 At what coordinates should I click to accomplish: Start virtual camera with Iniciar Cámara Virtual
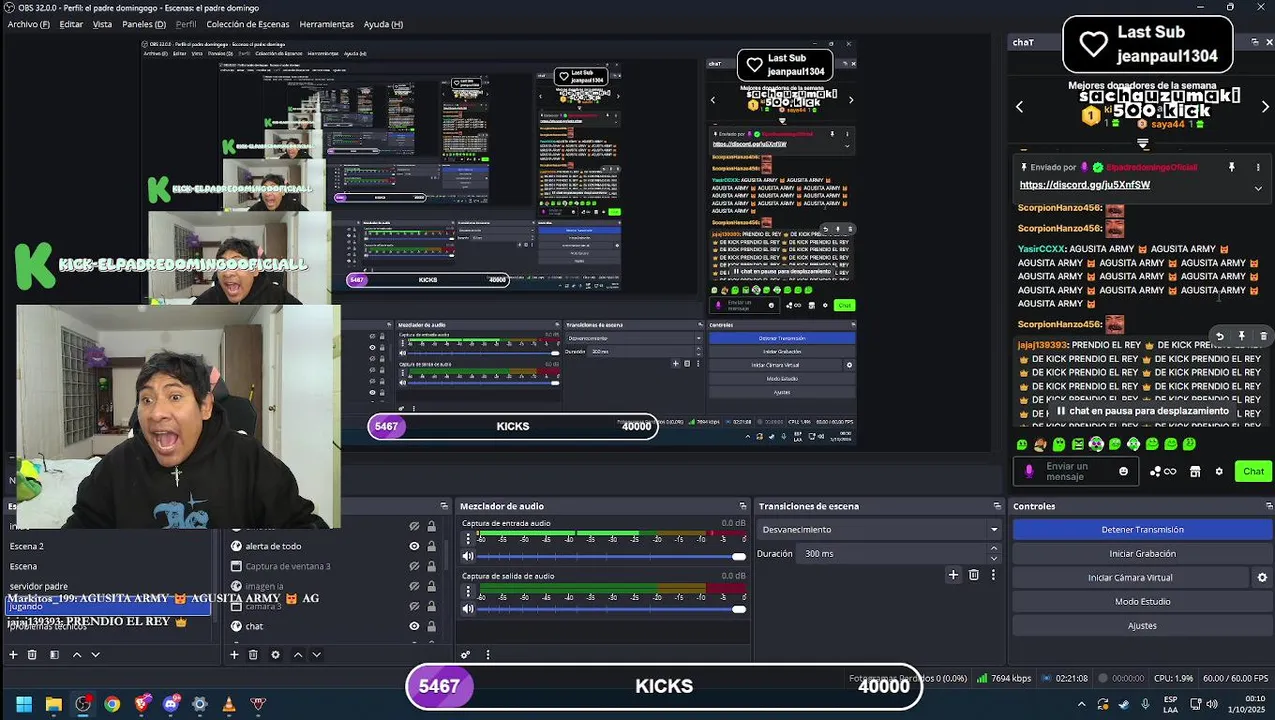tap(1130, 578)
